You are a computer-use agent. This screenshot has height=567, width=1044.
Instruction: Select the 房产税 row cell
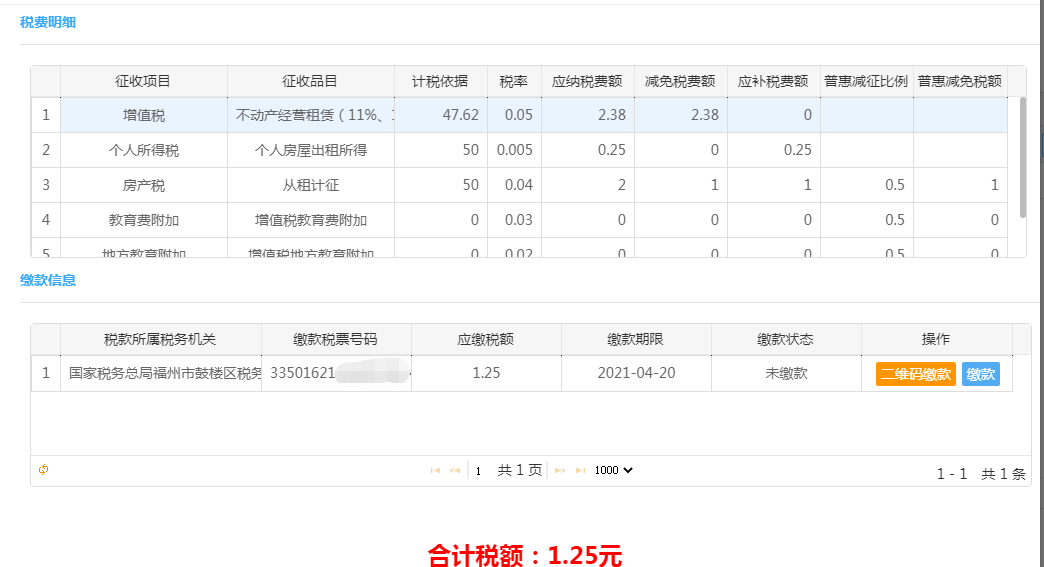click(144, 185)
